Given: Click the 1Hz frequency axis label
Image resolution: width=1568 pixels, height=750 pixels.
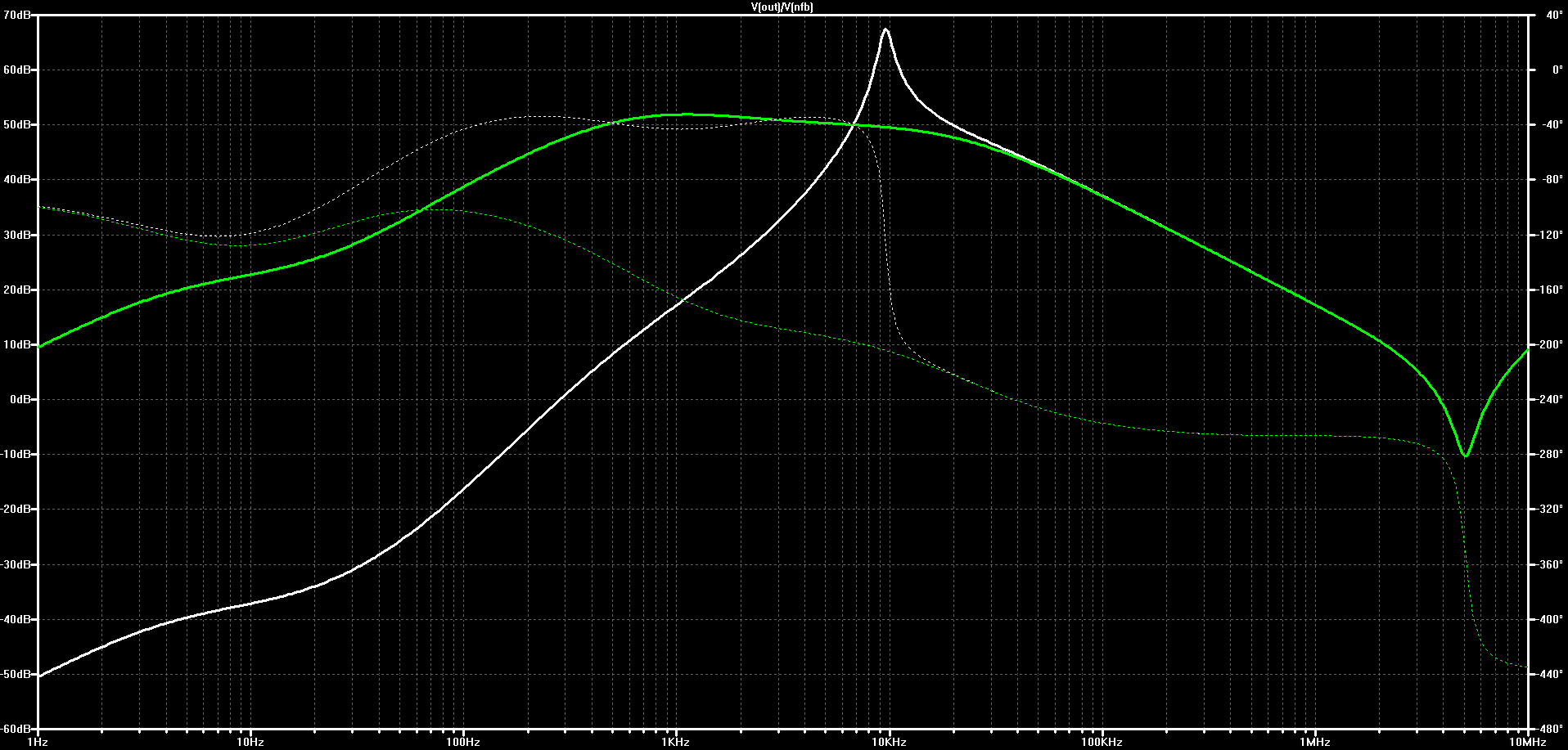Looking at the screenshot, I should click(x=38, y=742).
